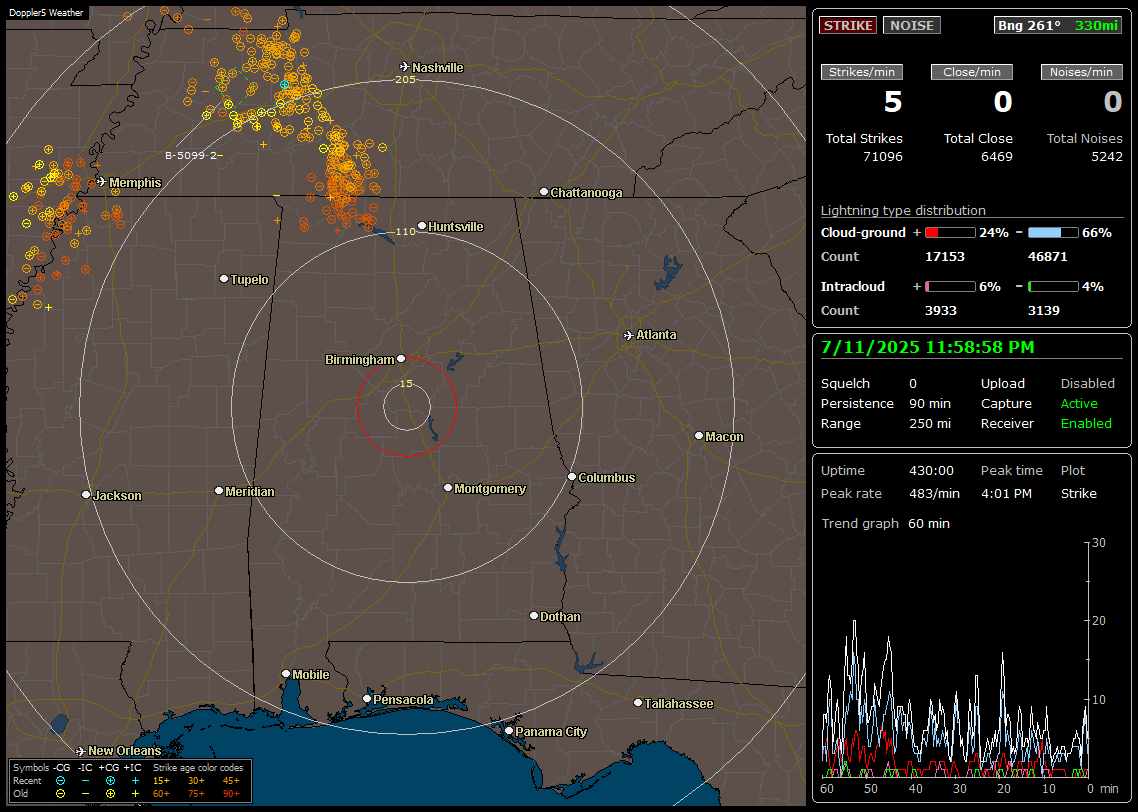
Task: Click the Tupelo city marker dot
Action: 224,279
